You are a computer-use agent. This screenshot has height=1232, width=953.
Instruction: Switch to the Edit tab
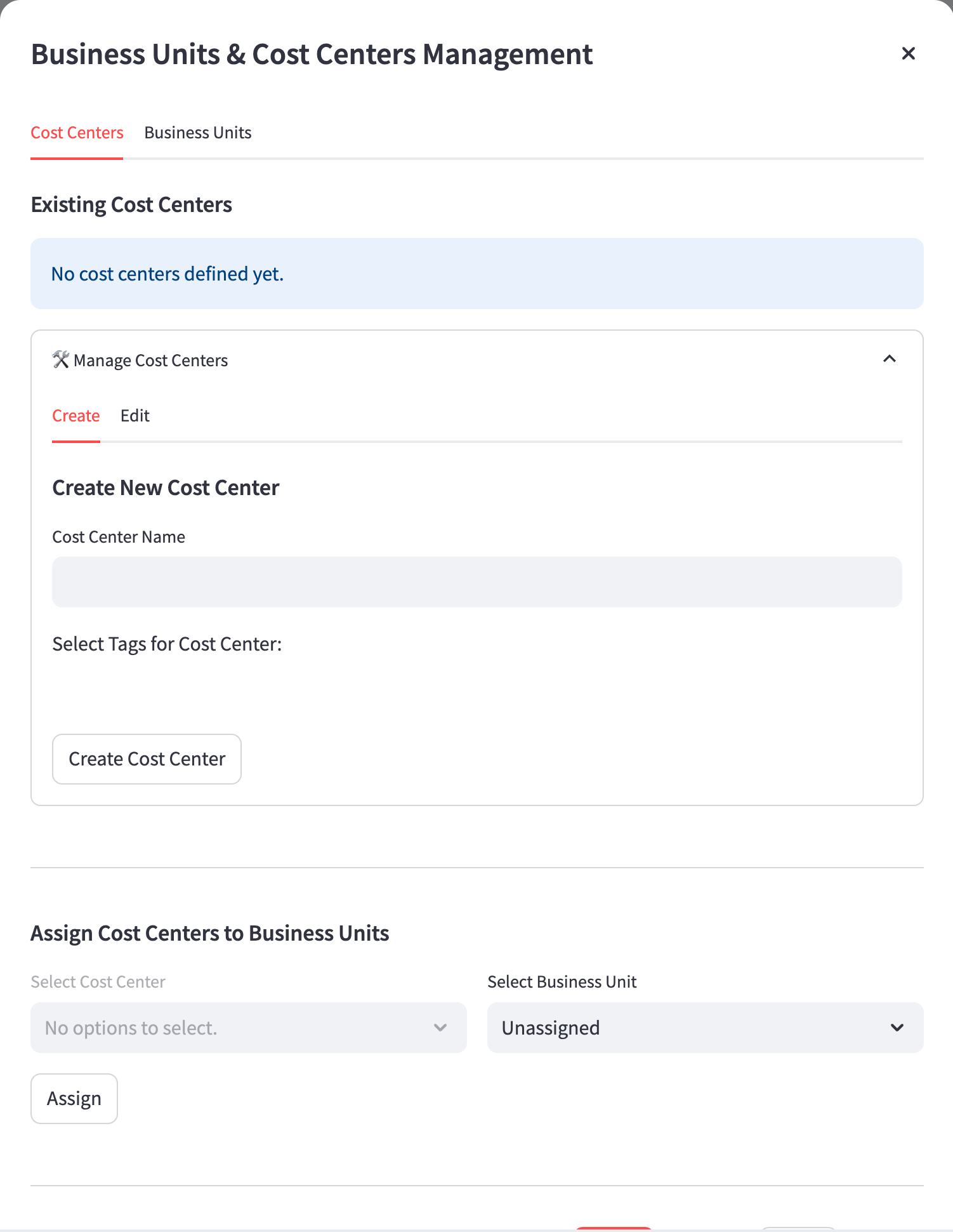click(x=135, y=416)
